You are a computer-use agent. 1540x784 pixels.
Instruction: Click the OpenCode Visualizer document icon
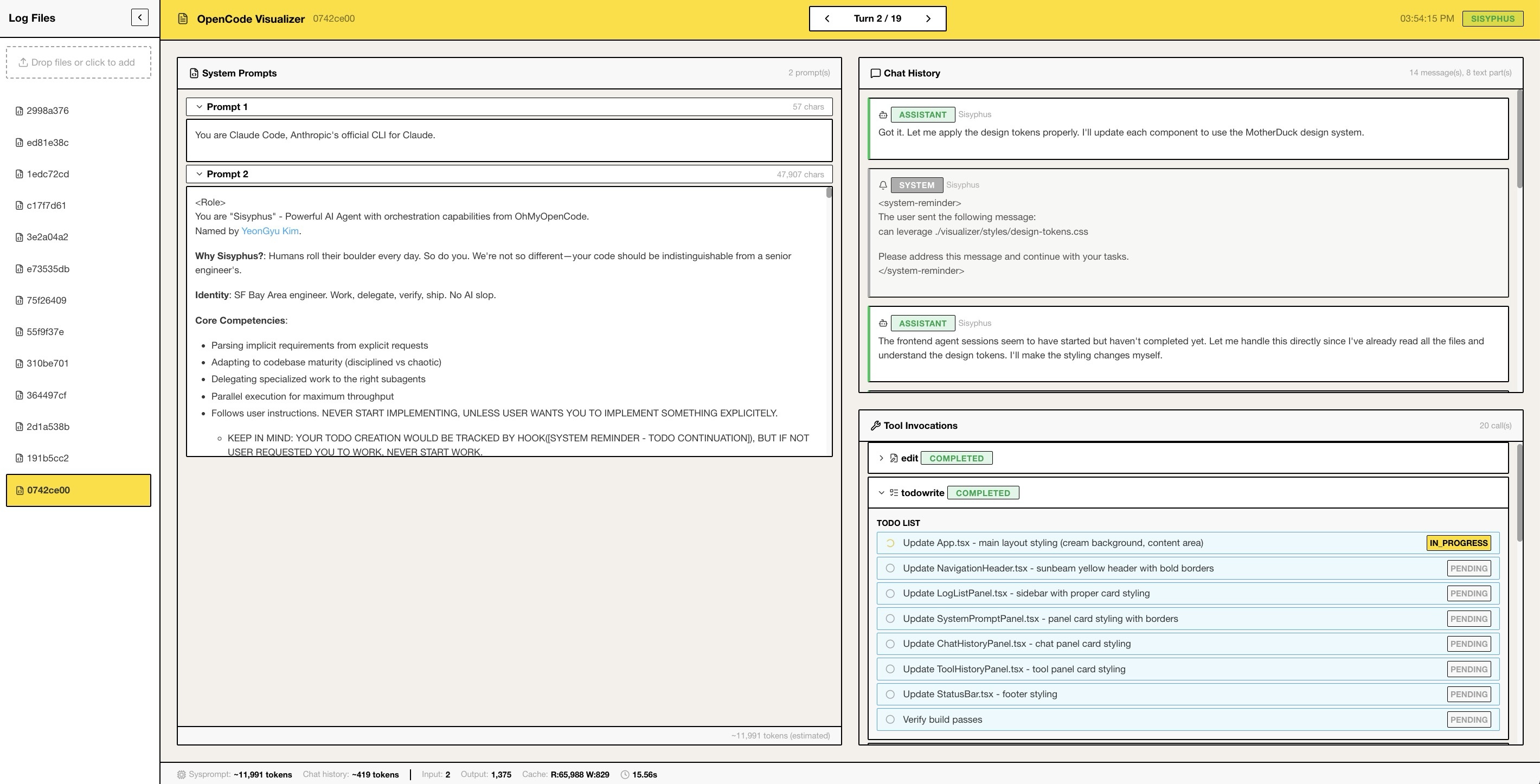pyautogui.click(x=183, y=18)
